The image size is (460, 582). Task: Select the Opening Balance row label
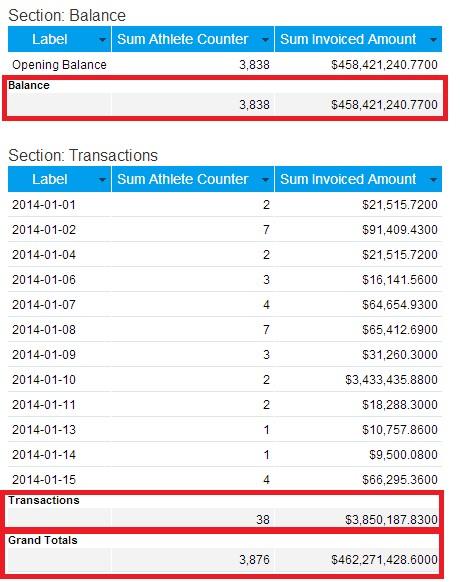(59, 65)
